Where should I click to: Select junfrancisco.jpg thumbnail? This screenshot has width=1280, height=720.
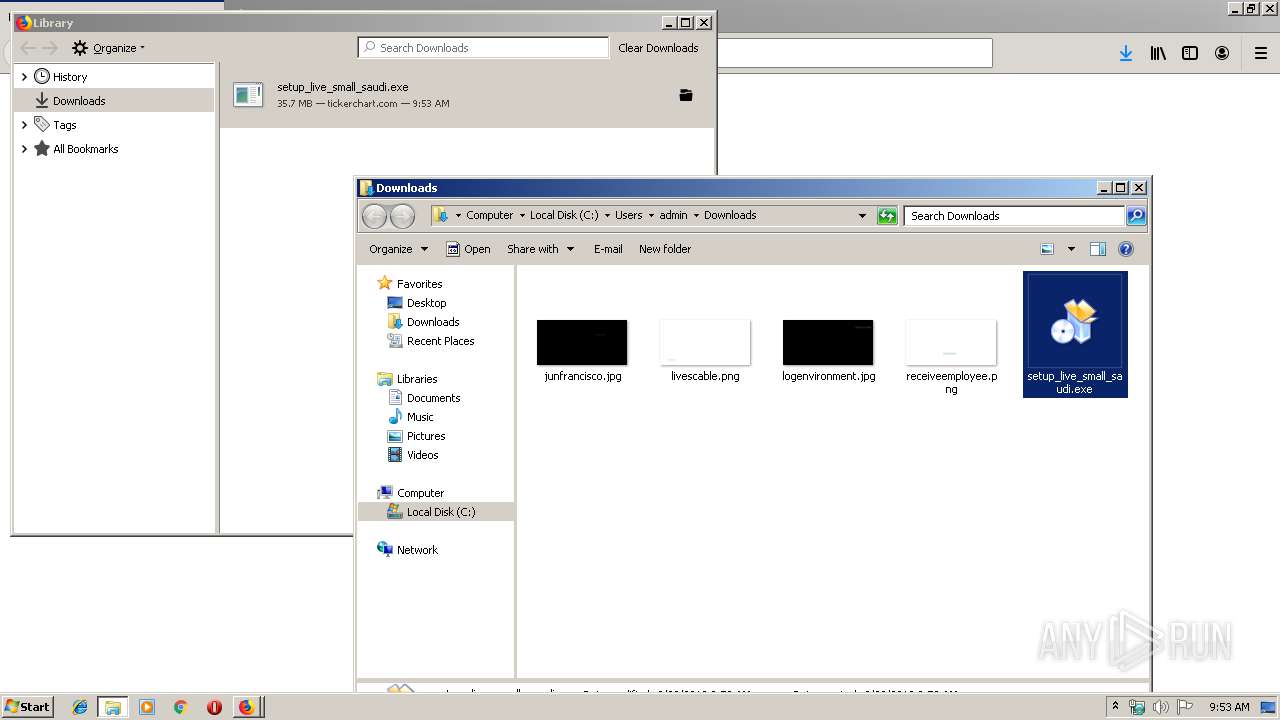coord(582,343)
